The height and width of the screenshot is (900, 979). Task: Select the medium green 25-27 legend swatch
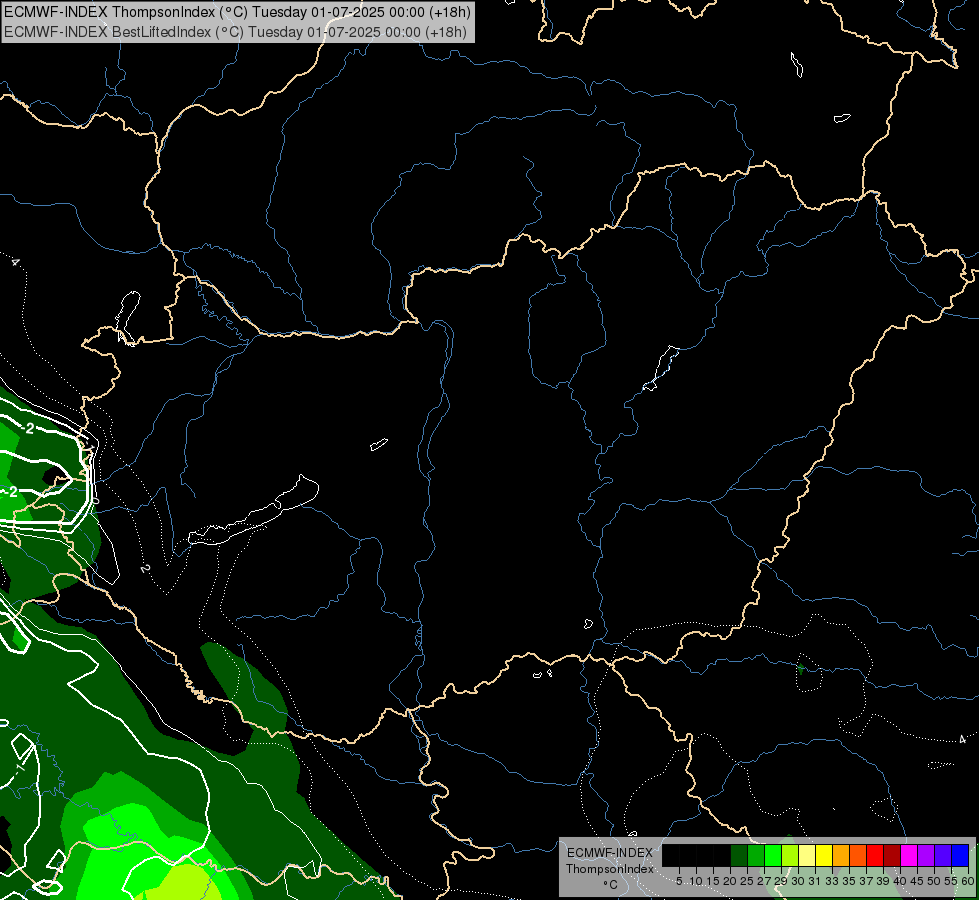(x=755, y=855)
